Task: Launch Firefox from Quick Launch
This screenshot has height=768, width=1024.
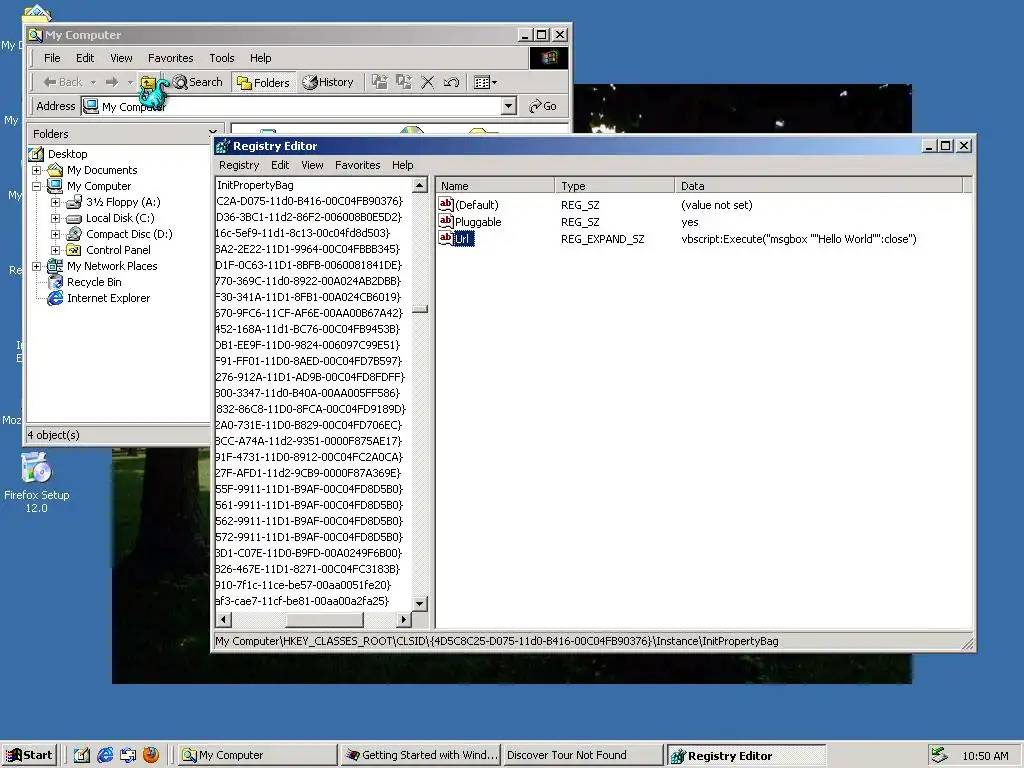Action: click(151, 755)
